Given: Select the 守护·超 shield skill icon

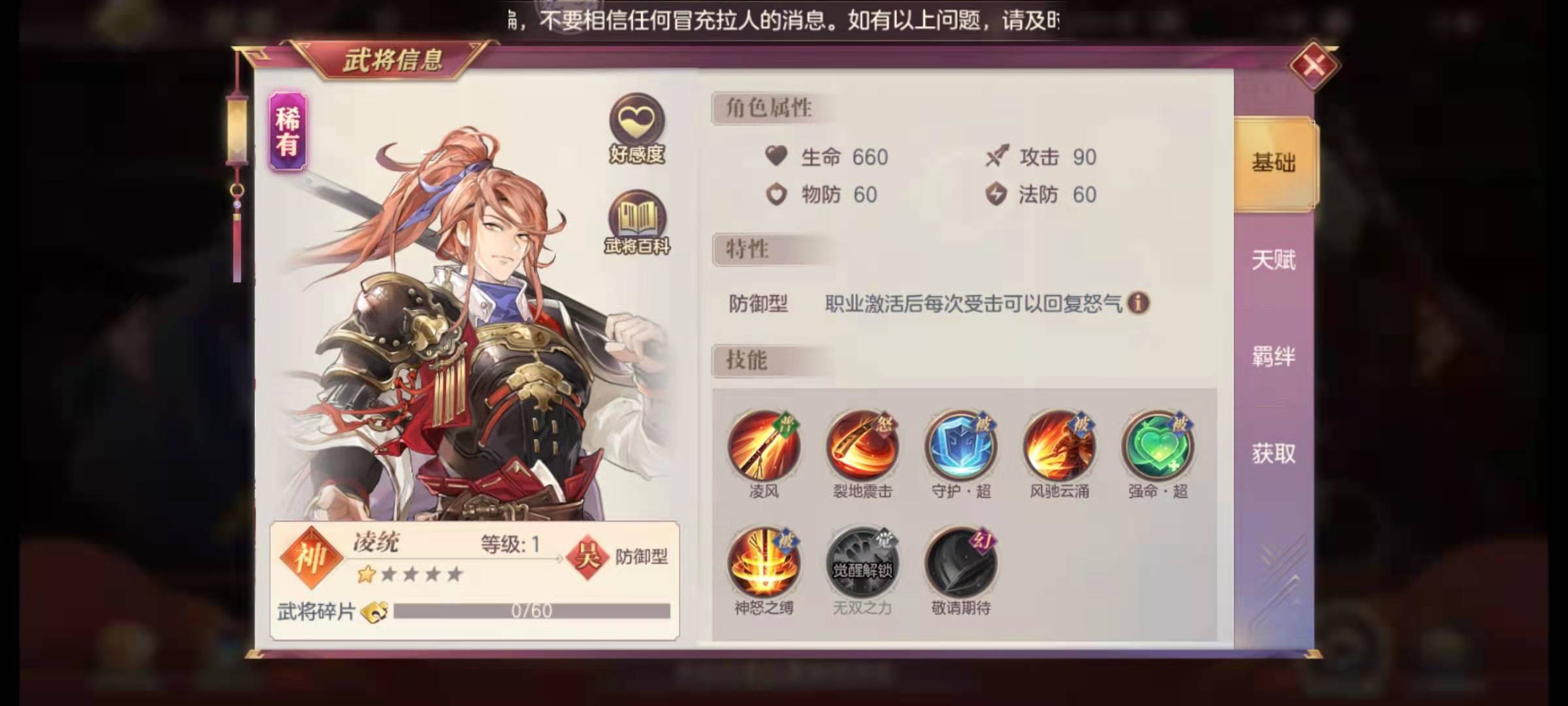Looking at the screenshot, I should pyautogui.click(x=961, y=446).
